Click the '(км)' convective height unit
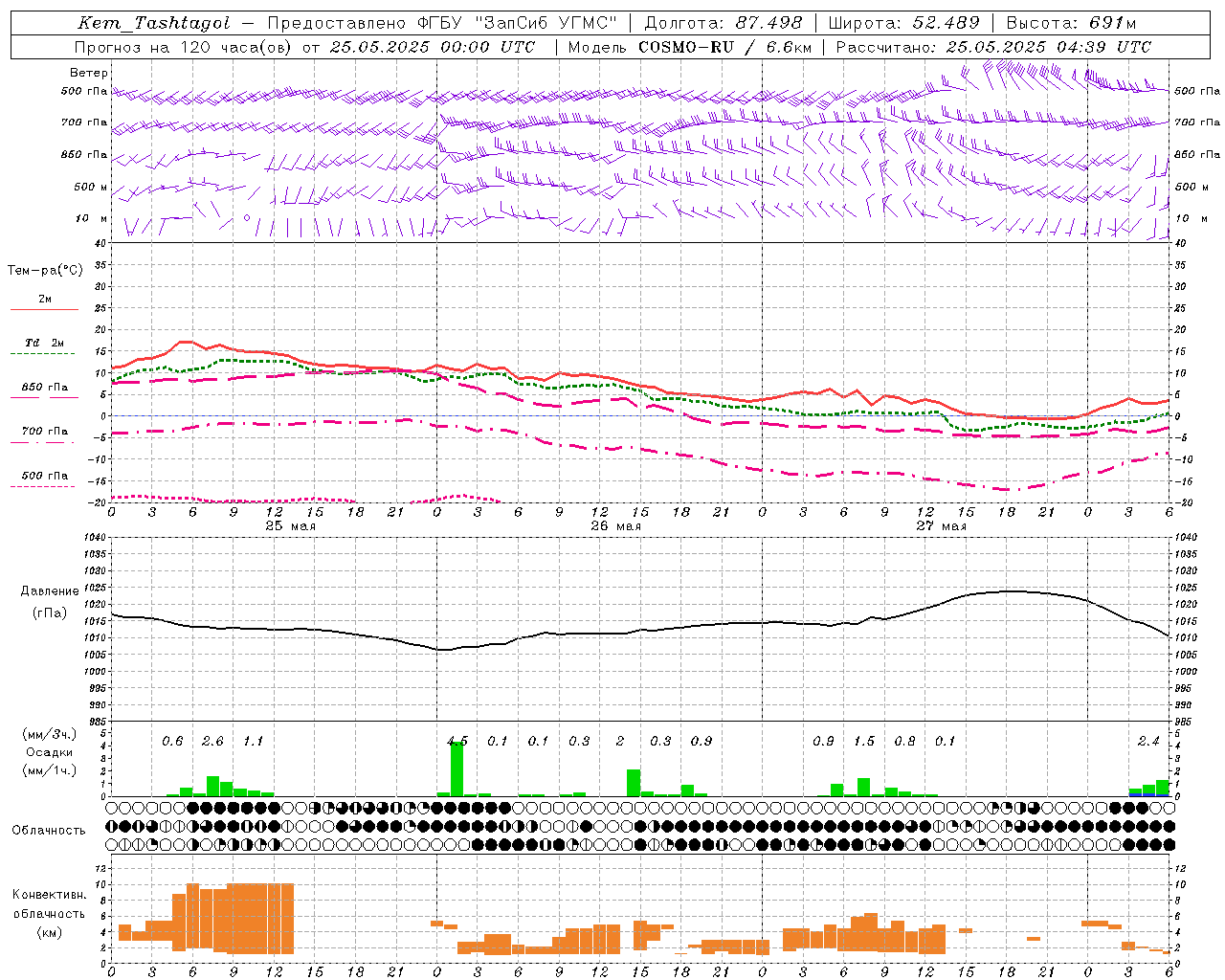 (x=50, y=932)
